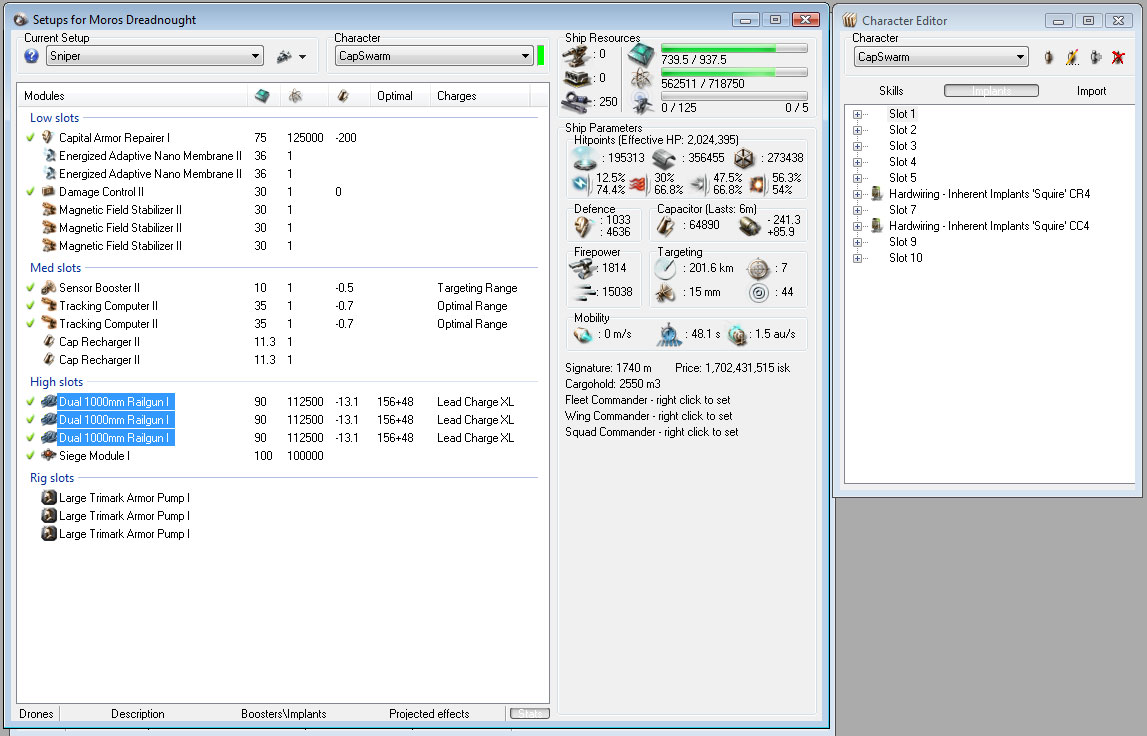Image resolution: width=1147 pixels, height=736 pixels.
Task: Click the align time icon beside 48.1 s
Action: tap(669, 334)
